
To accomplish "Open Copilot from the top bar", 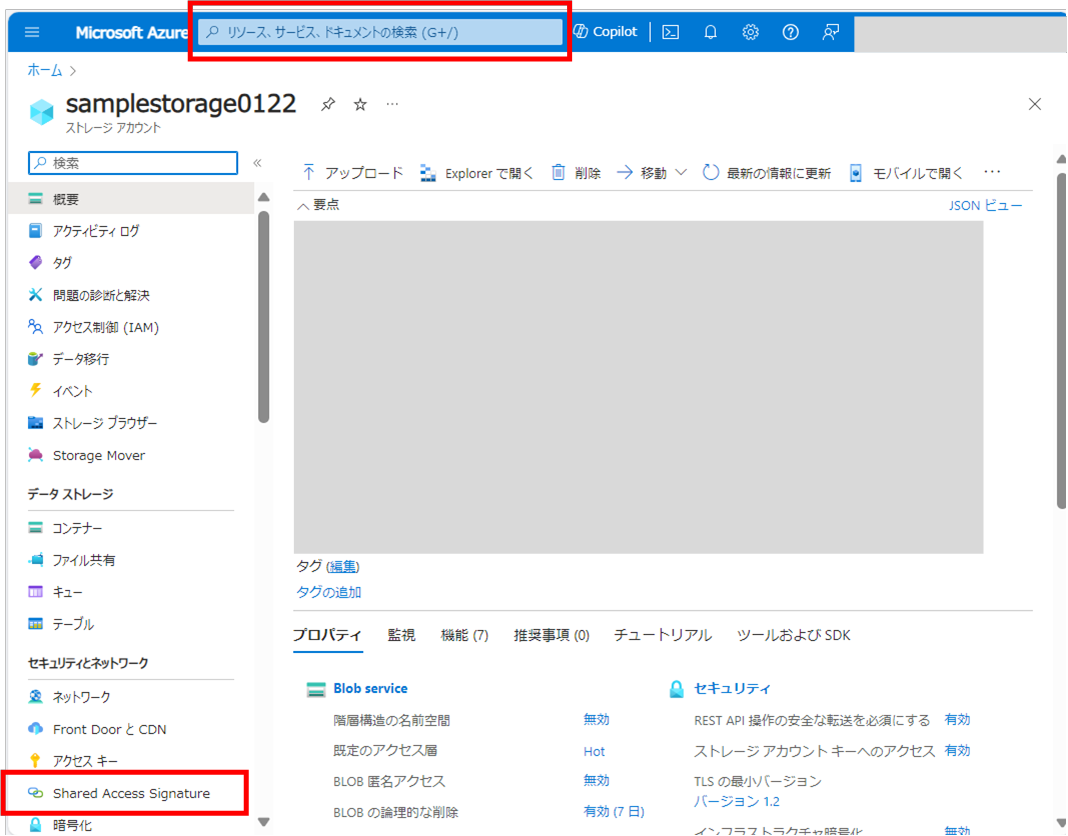I will pos(605,31).
